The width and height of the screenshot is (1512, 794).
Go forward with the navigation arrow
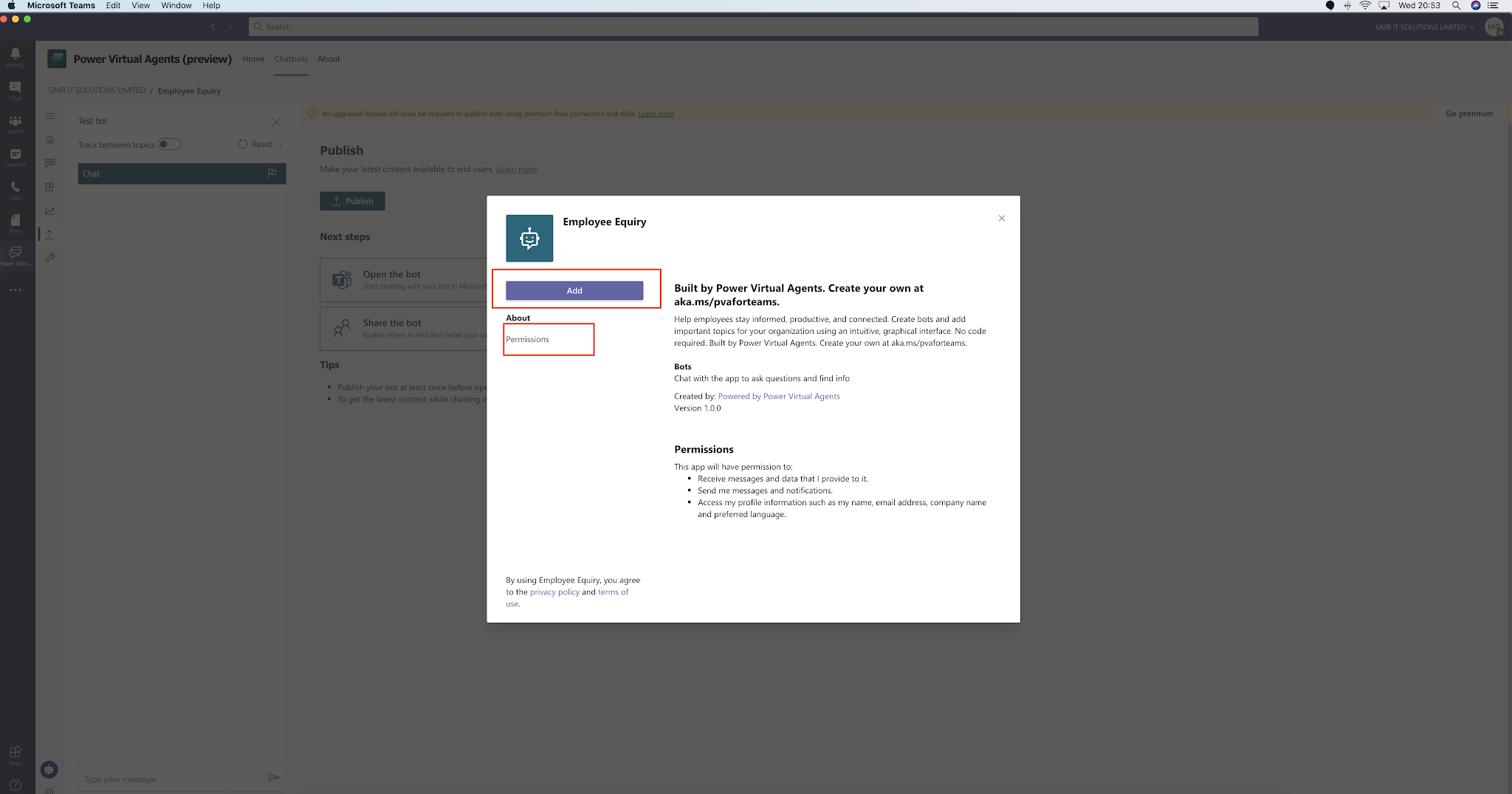[x=230, y=27]
